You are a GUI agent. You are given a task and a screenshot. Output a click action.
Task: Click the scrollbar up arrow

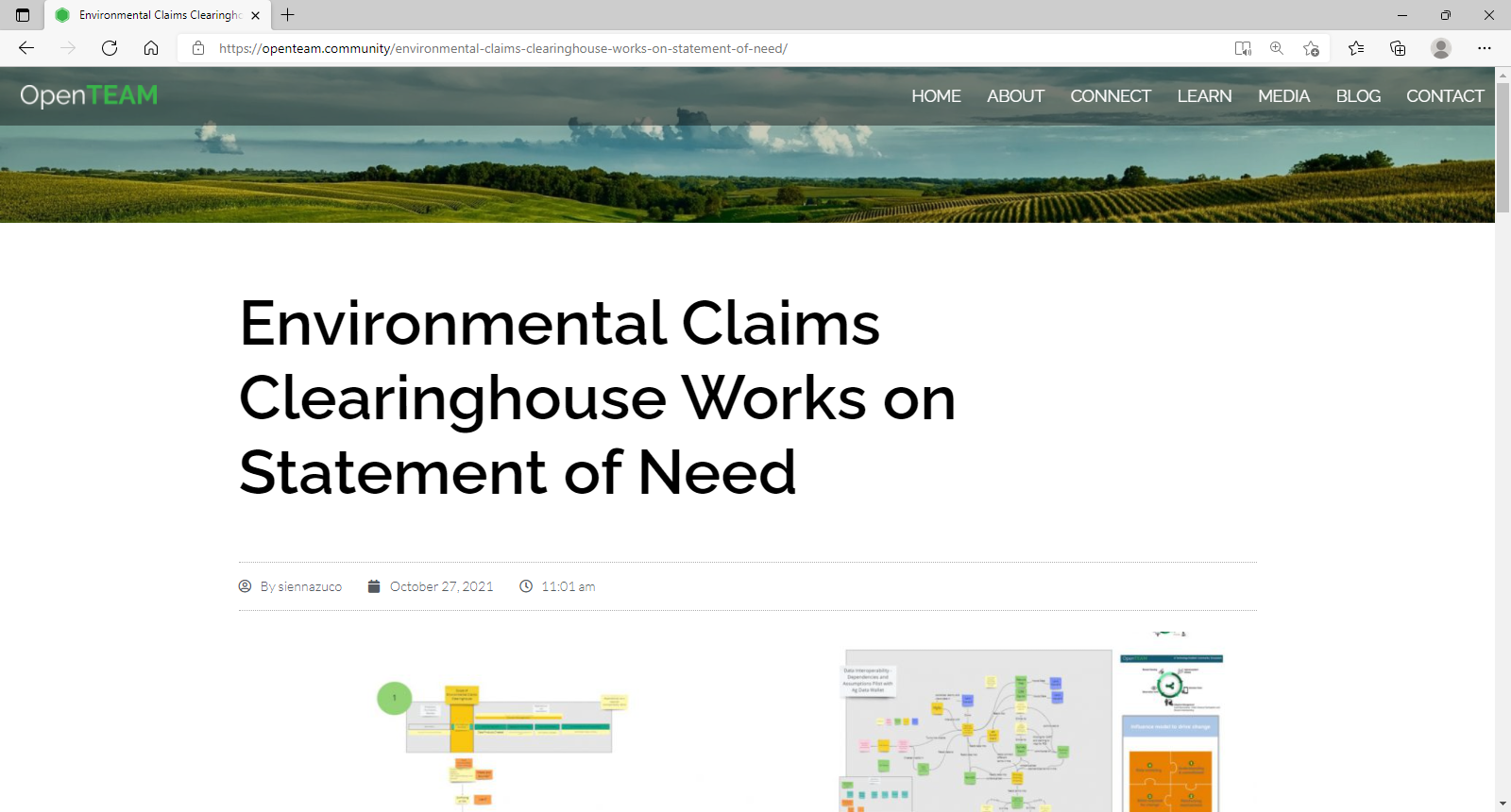tap(1503, 74)
